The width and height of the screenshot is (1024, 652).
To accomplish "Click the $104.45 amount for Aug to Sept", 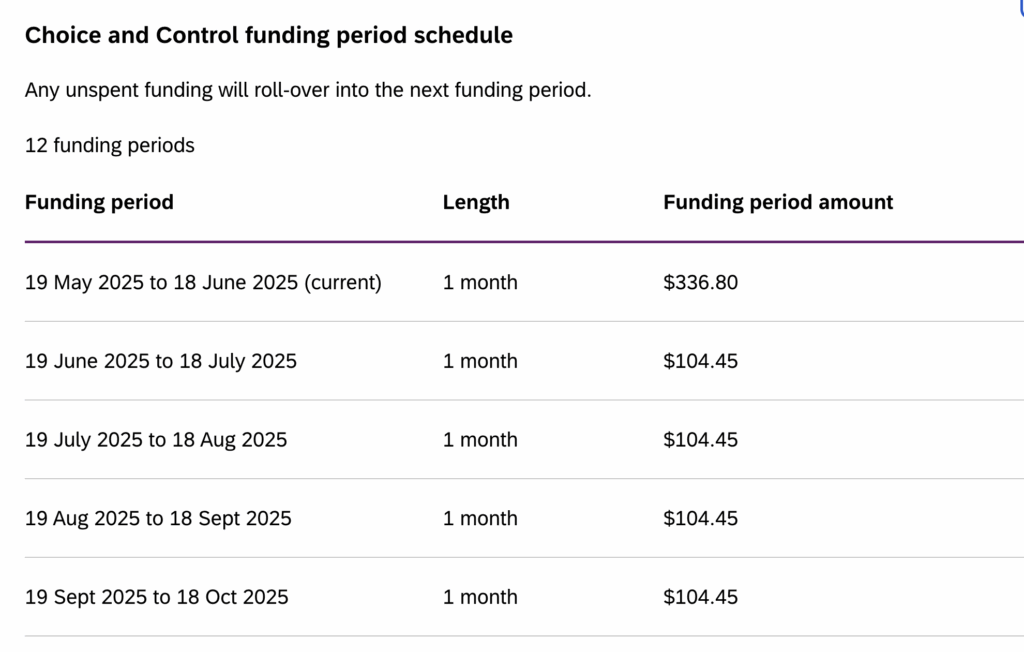I will (700, 518).
